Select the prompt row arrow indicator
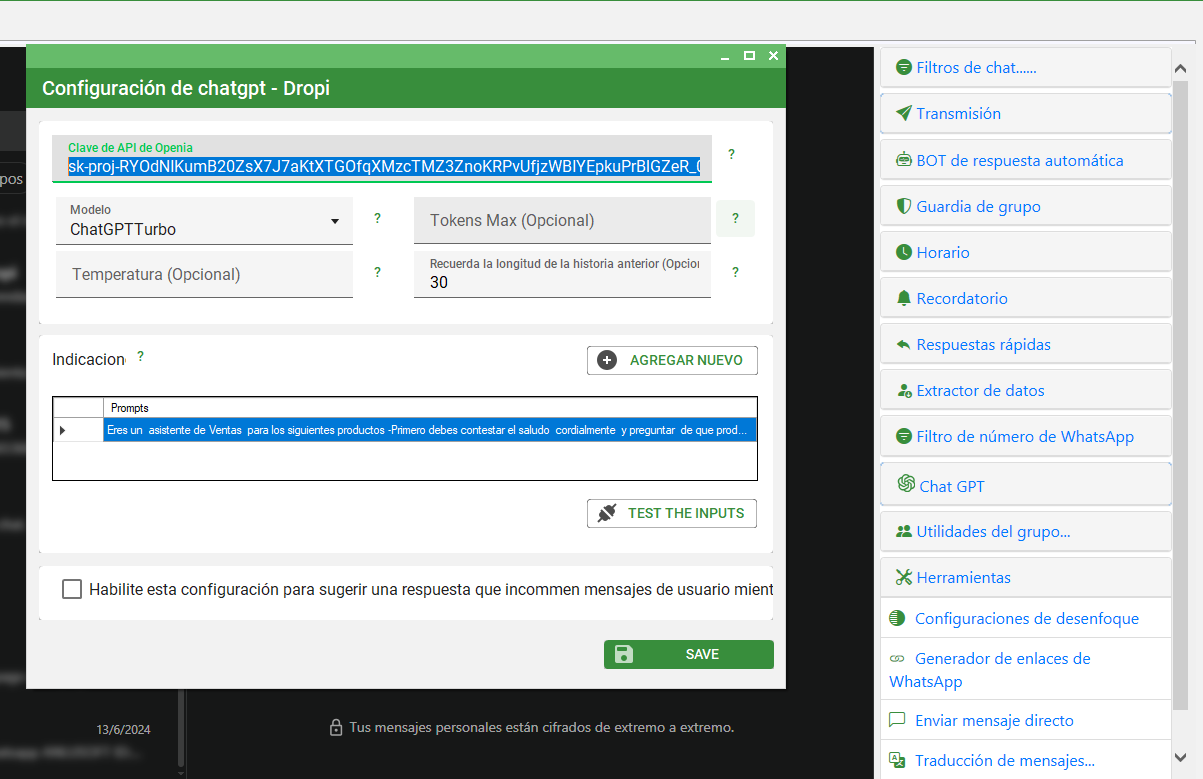This screenshot has width=1203, height=779. [63, 430]
